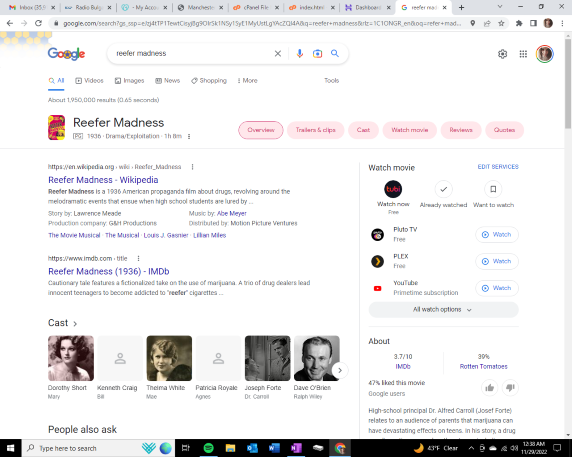Dislike the movie with thumbs down
Screen dimensions: 572x457
510,388
